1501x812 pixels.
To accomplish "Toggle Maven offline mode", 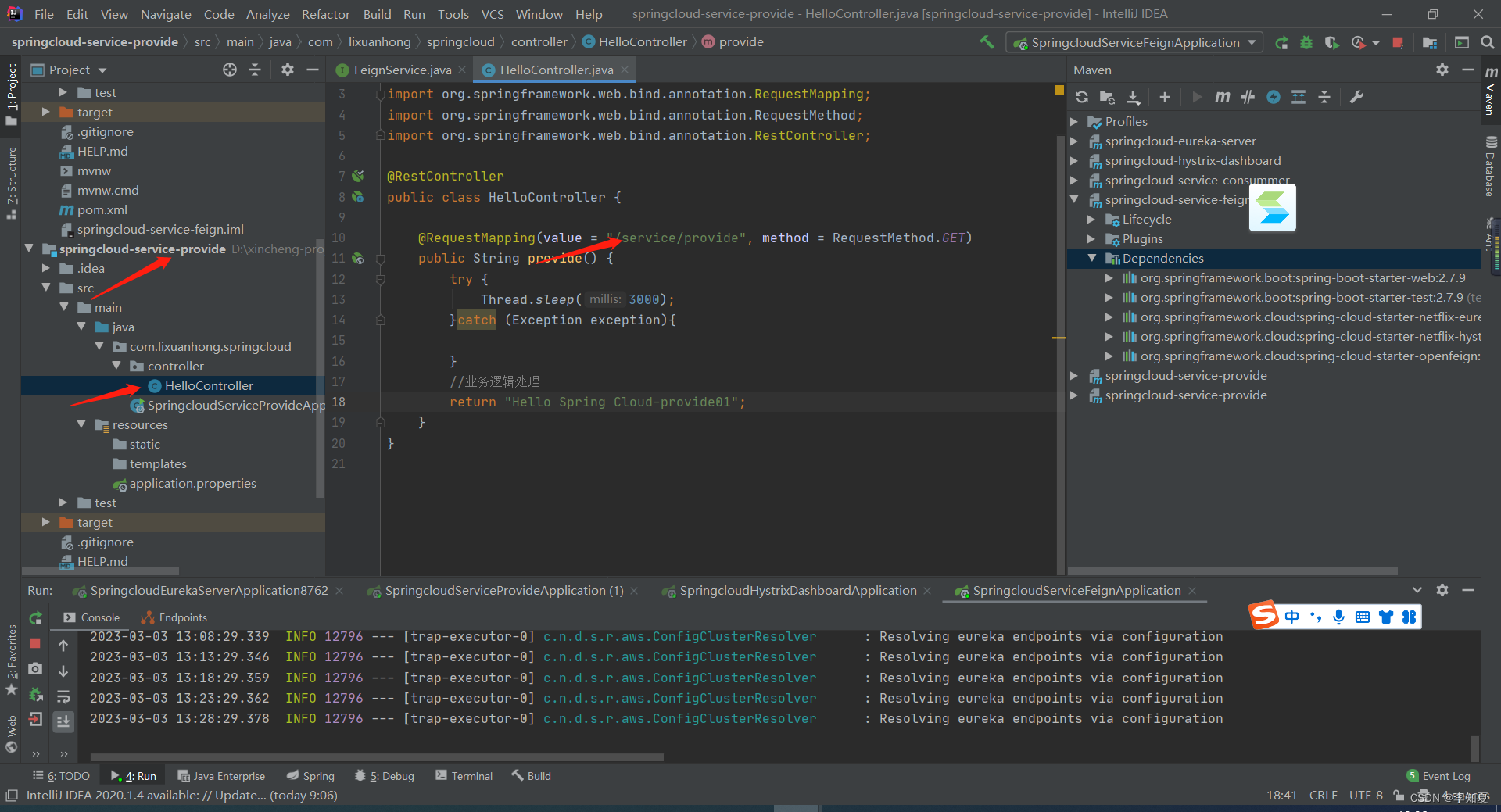I will tap(1248, 97).
